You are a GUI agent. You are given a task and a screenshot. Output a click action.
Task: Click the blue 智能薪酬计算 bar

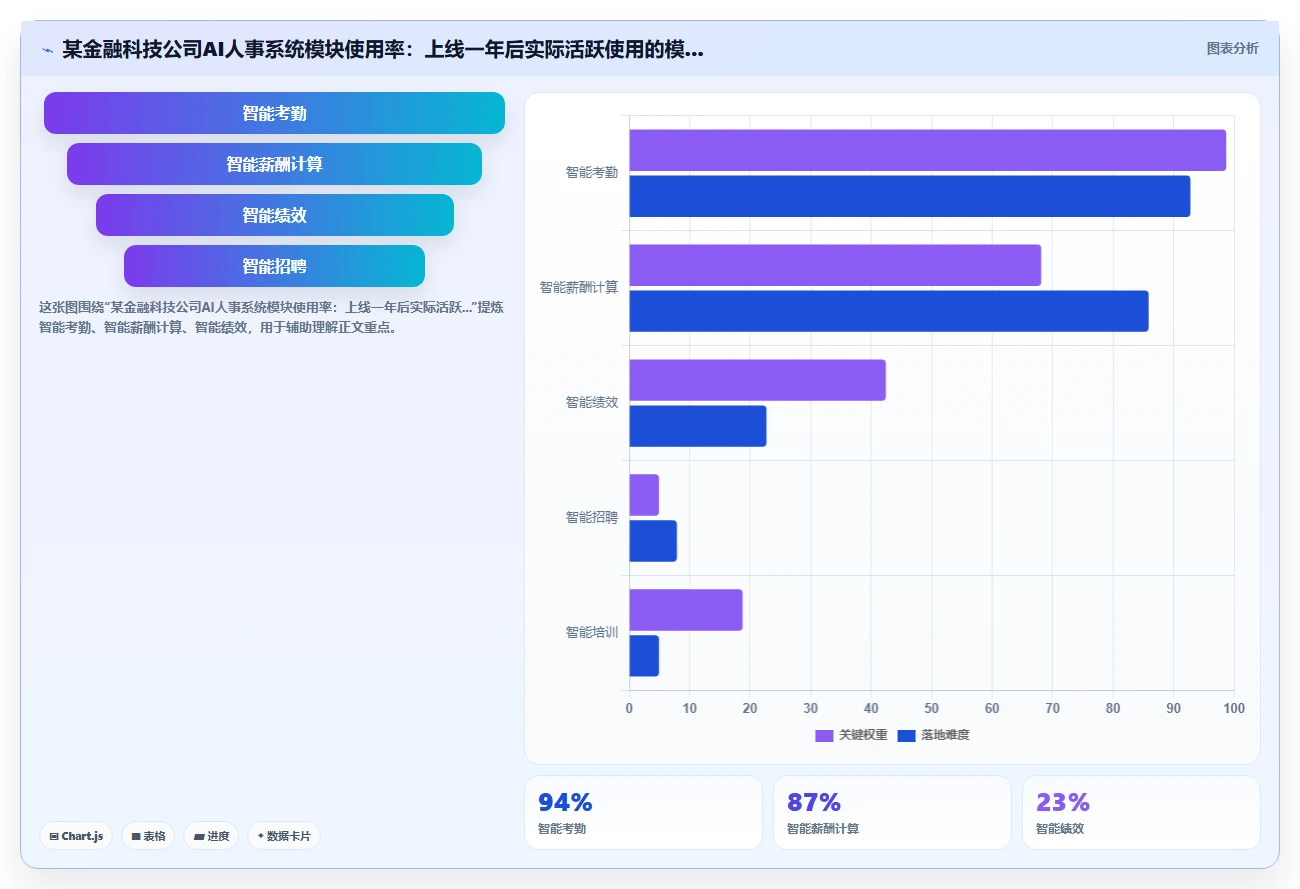[x=888, y=311]
